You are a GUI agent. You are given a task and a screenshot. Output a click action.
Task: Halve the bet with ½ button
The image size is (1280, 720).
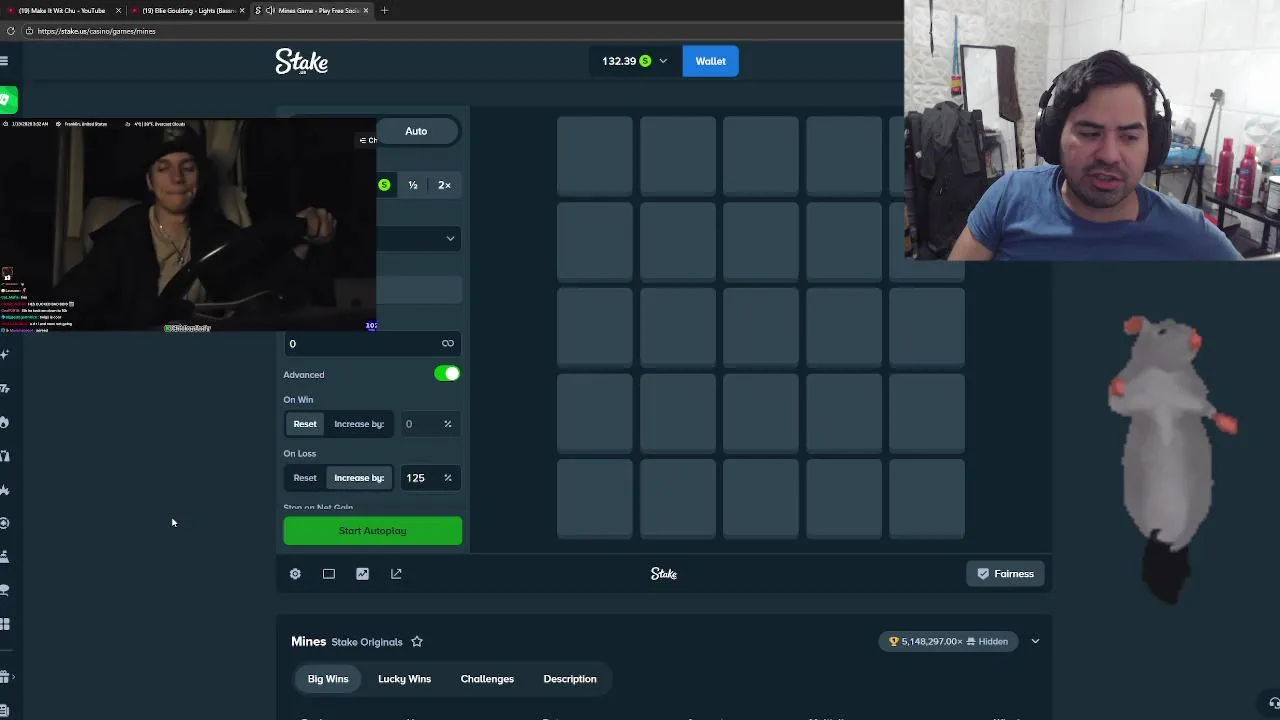[413, 185]
